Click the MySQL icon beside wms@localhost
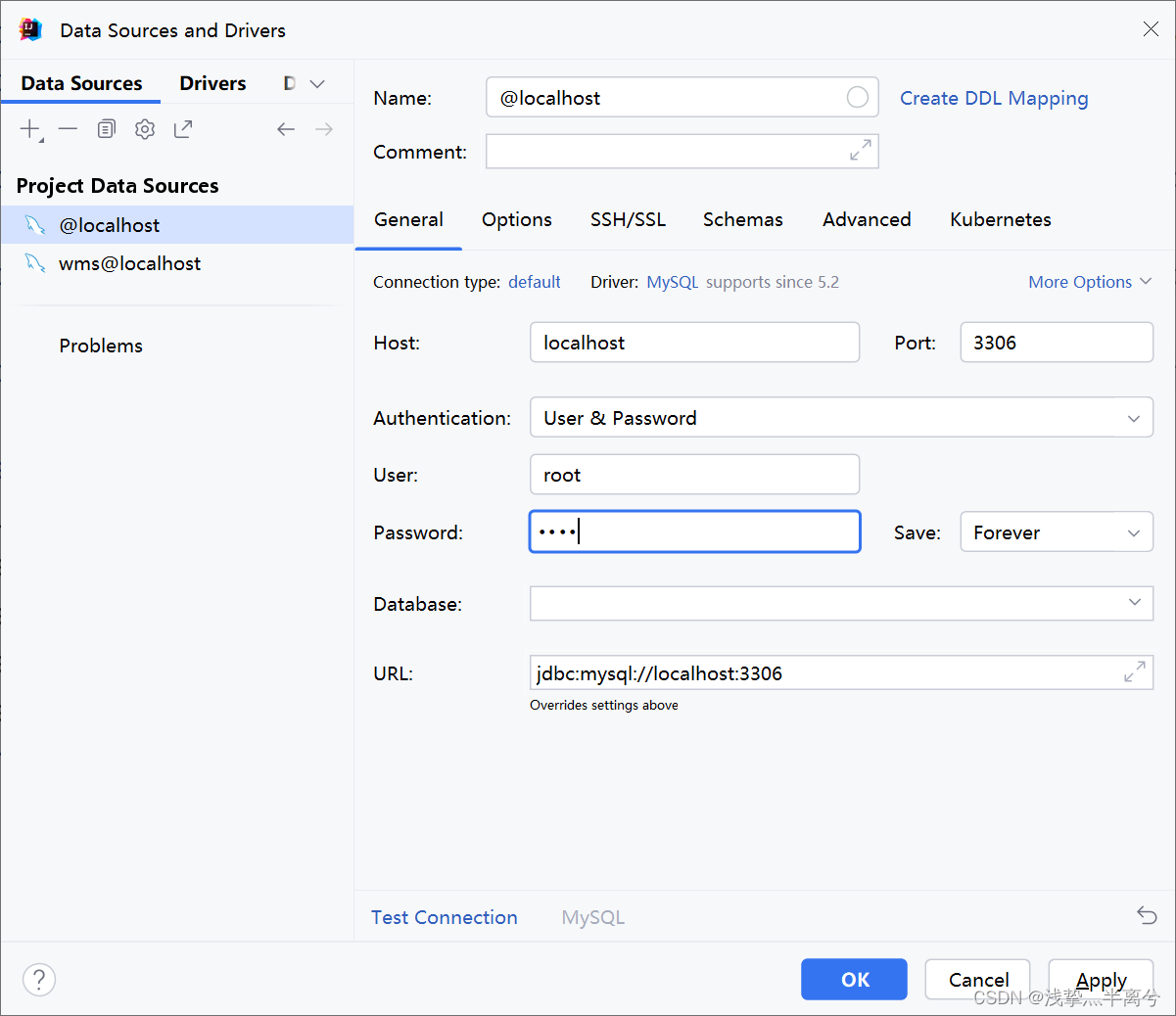The height and width of the screenshot is (1016, 1176). tap(35, 263)
